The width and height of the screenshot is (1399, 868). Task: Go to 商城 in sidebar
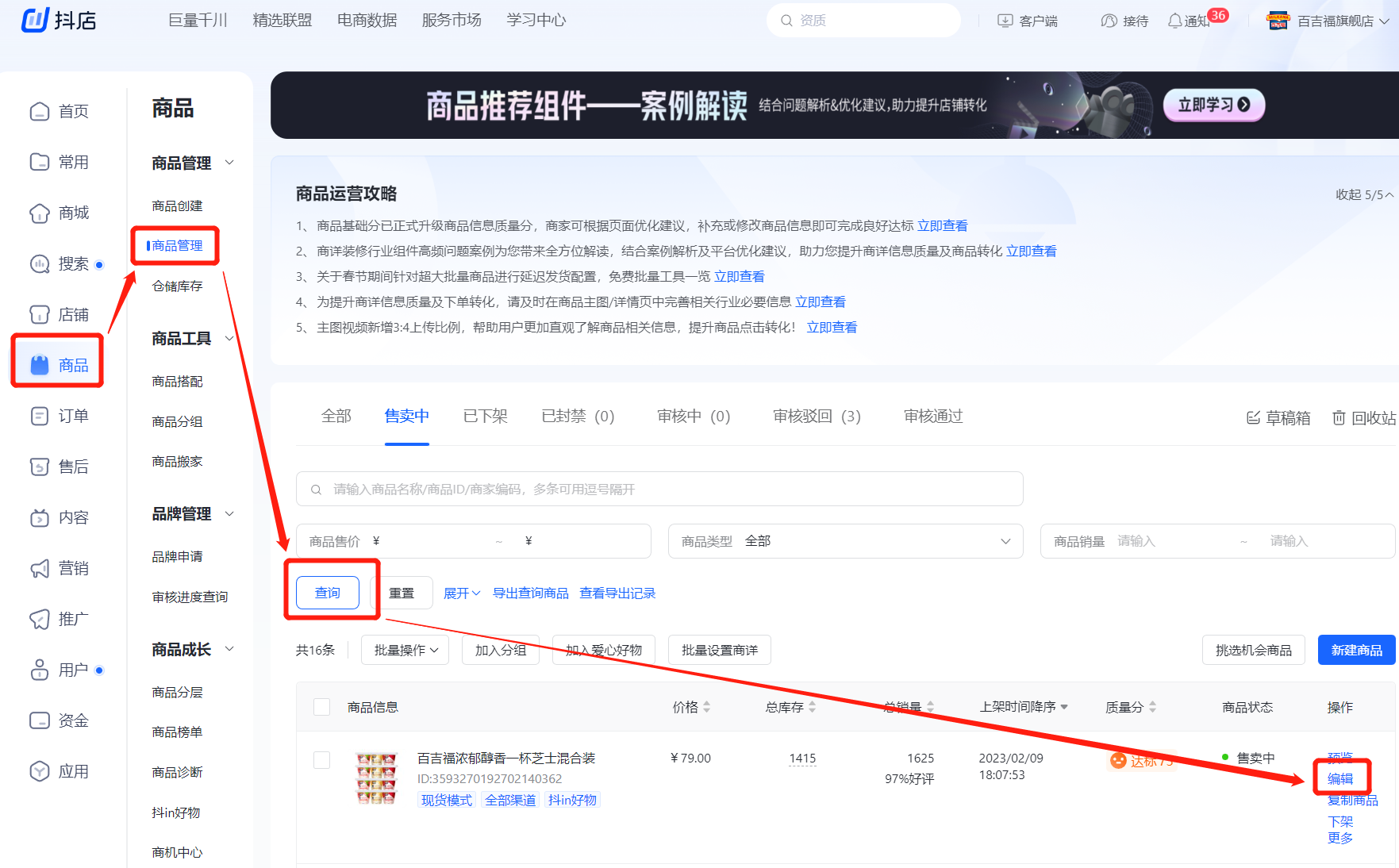pos(59,213)
